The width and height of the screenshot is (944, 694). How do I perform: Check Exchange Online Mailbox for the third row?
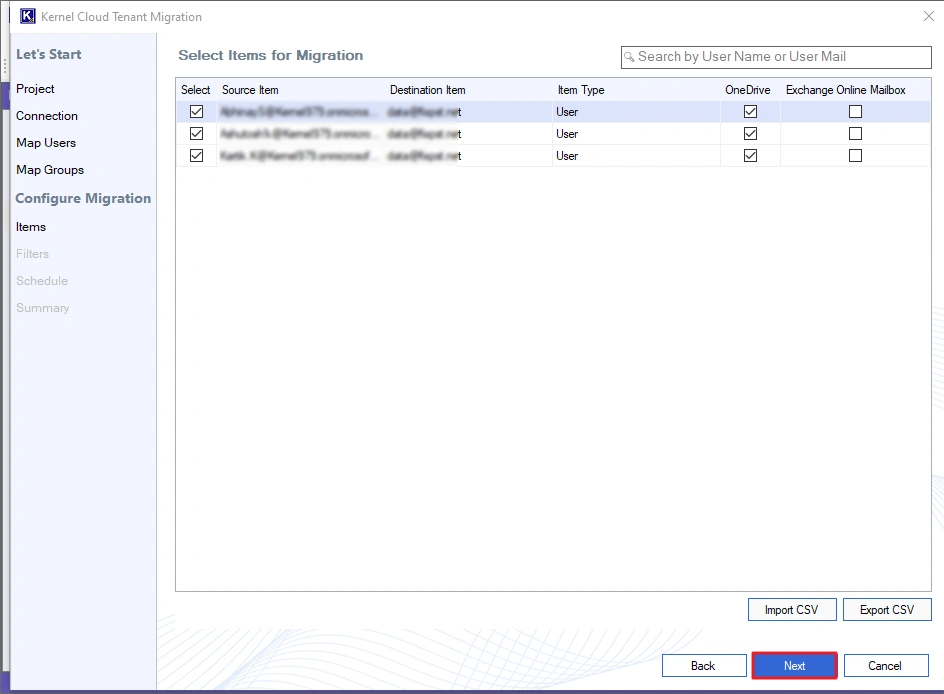point(855,155)
